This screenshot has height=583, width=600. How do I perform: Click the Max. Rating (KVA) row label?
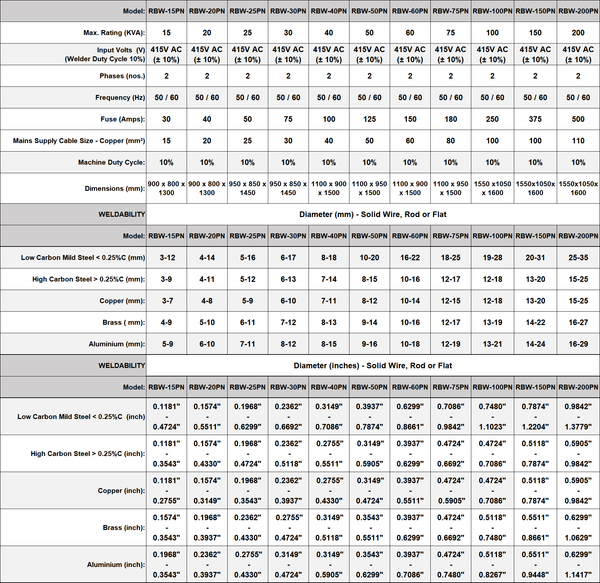point(111,33)
